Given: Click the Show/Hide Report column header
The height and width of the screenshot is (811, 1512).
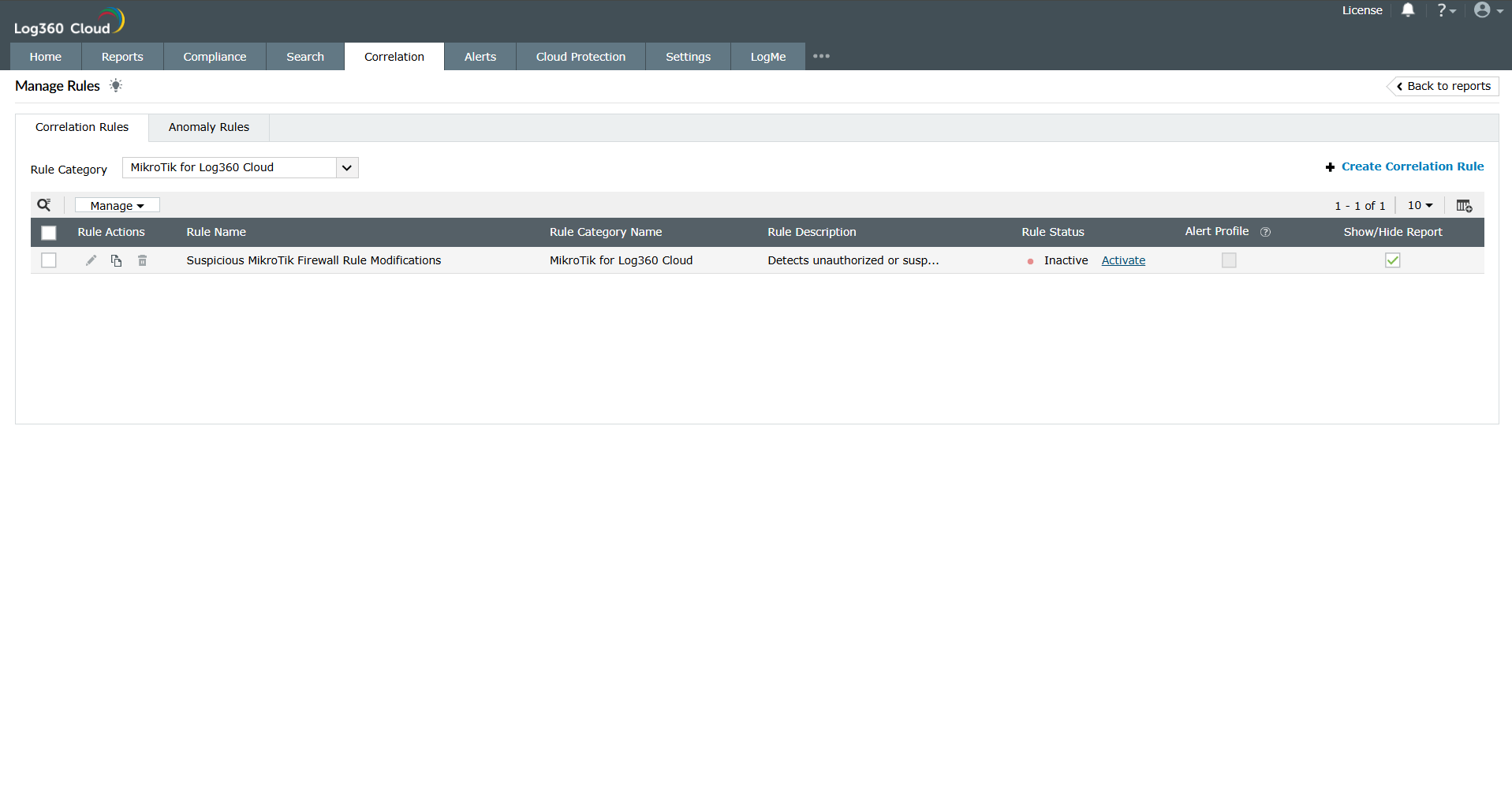Looking at the screenshot, I should [1393, 232].
